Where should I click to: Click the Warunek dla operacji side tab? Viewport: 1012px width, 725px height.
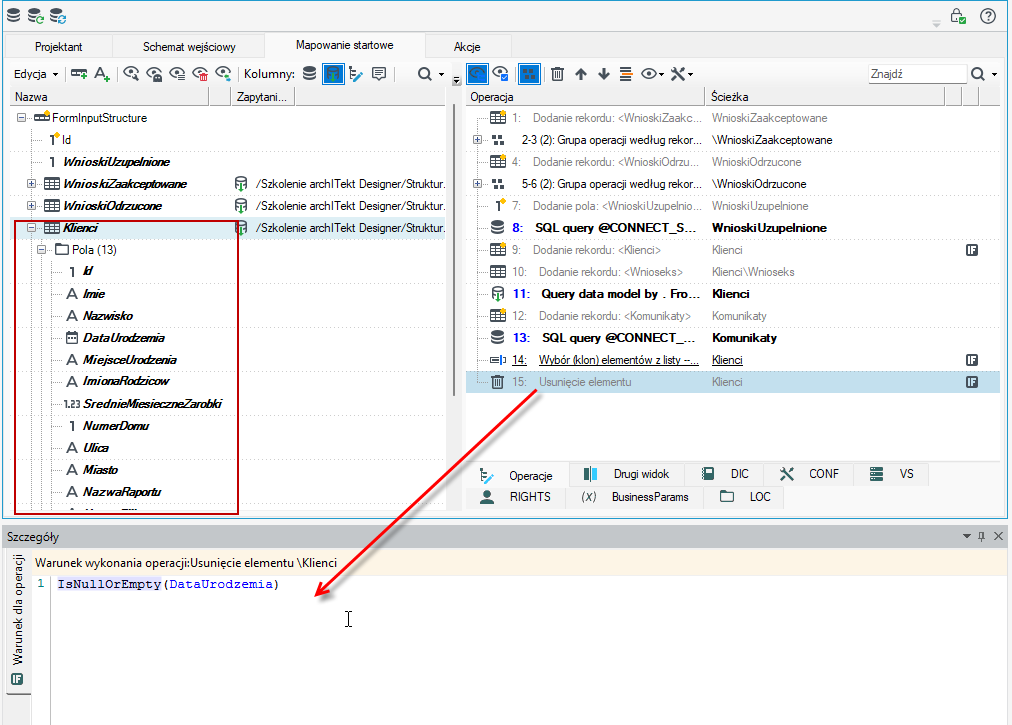tap(17, 620)
